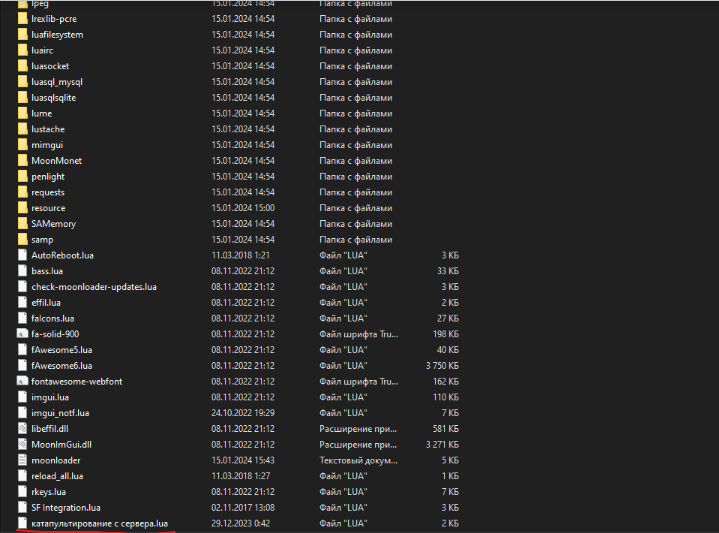Select the fAwesome6.lua file name
This screenshot has width=719, height=533.
tap(60, 365)
